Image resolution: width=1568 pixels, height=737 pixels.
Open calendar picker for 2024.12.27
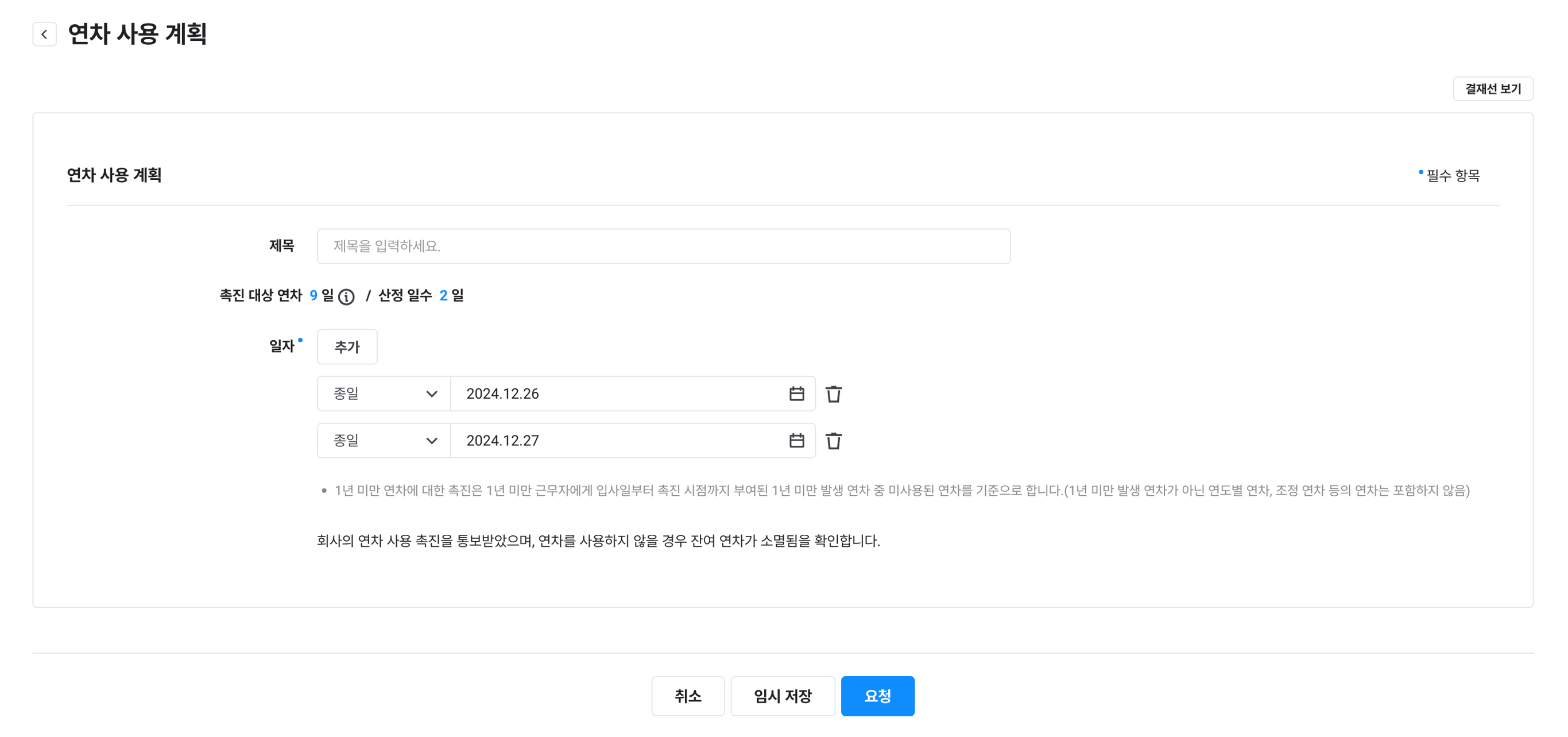click(796, 441)
